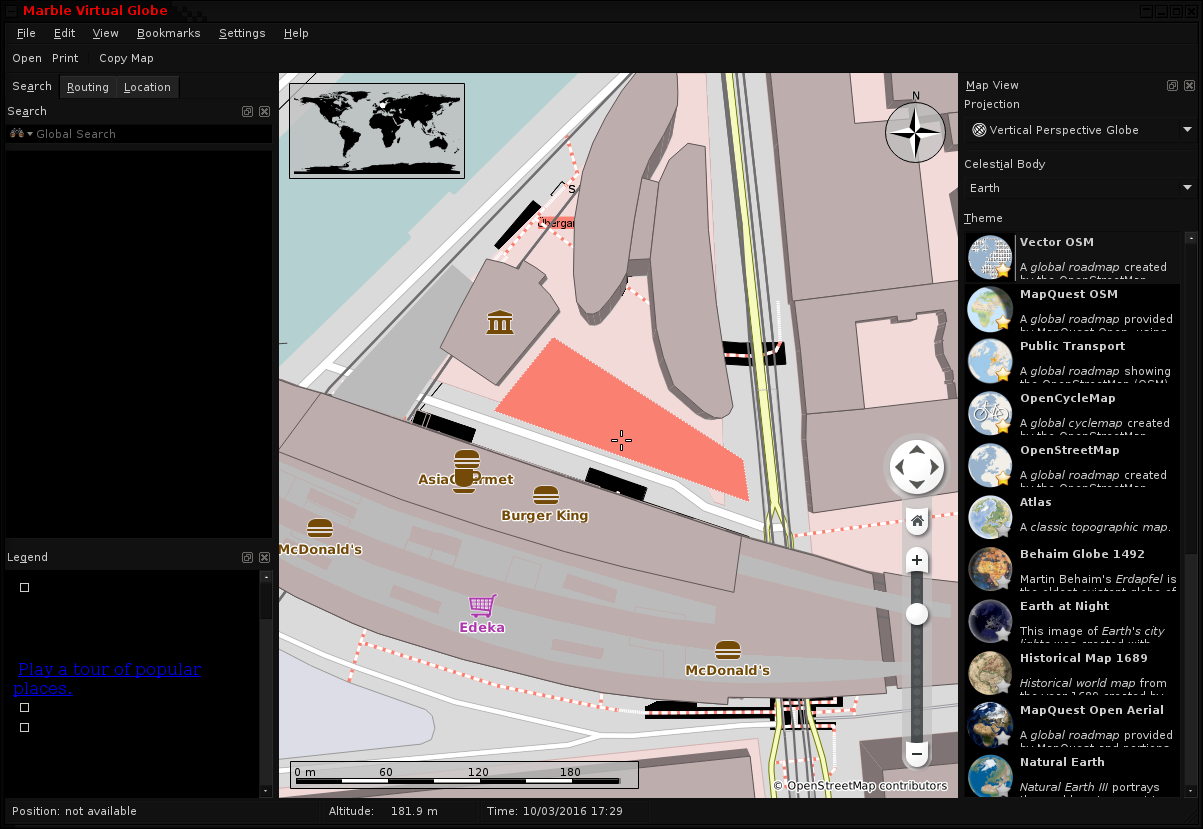Open the Bookmarks menu

pos(168,33)
